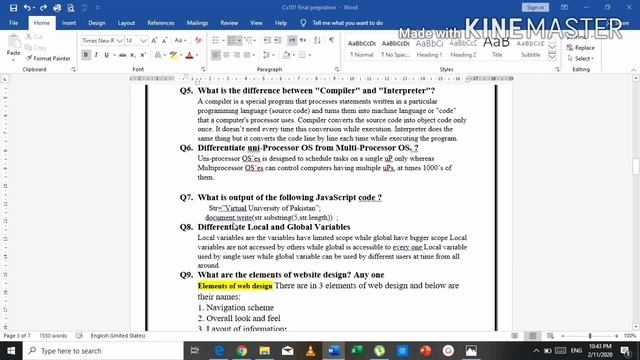Image resolution: width=640 pixels, height=360 pixels.
Task: Click the Increase Indent icon
Action: click(x=278, y=40)
